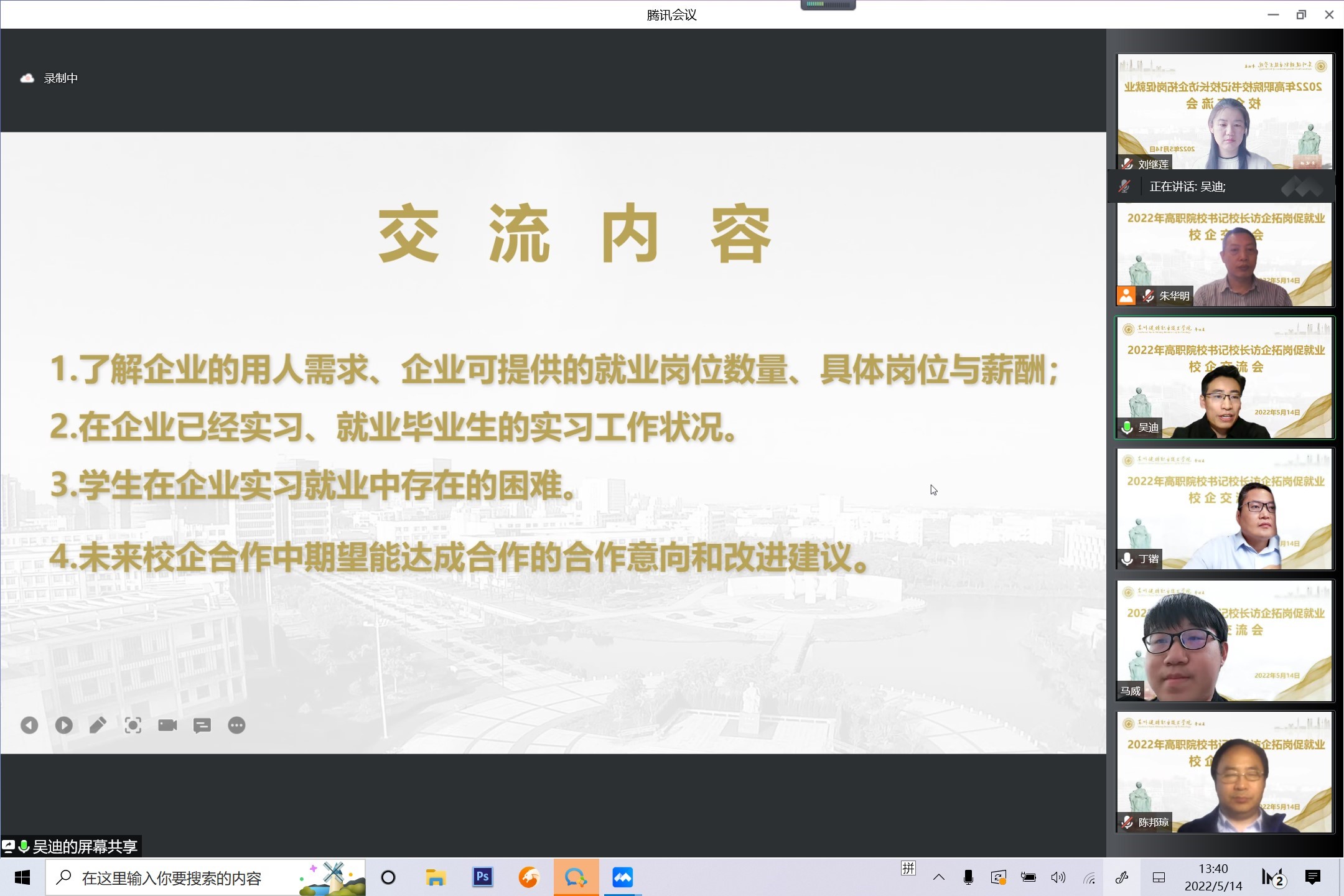Open more slide options ellipsis
Image resolution: width=1344 pixels, height=896 pixels.
click(236, 726)
